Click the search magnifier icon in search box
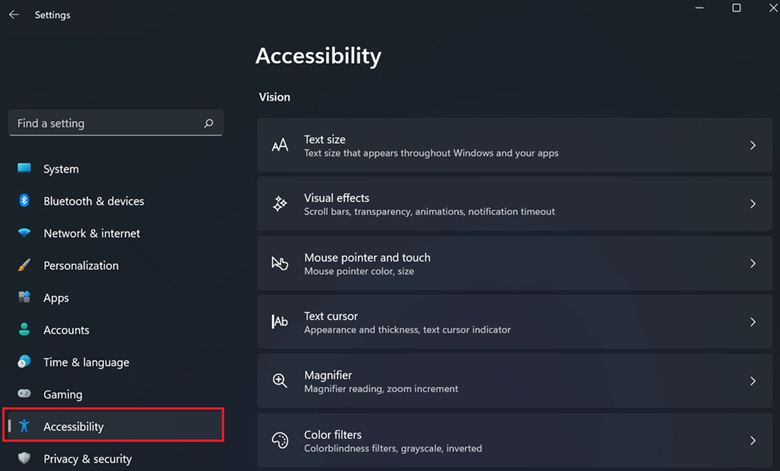 (x=208, y=124)
